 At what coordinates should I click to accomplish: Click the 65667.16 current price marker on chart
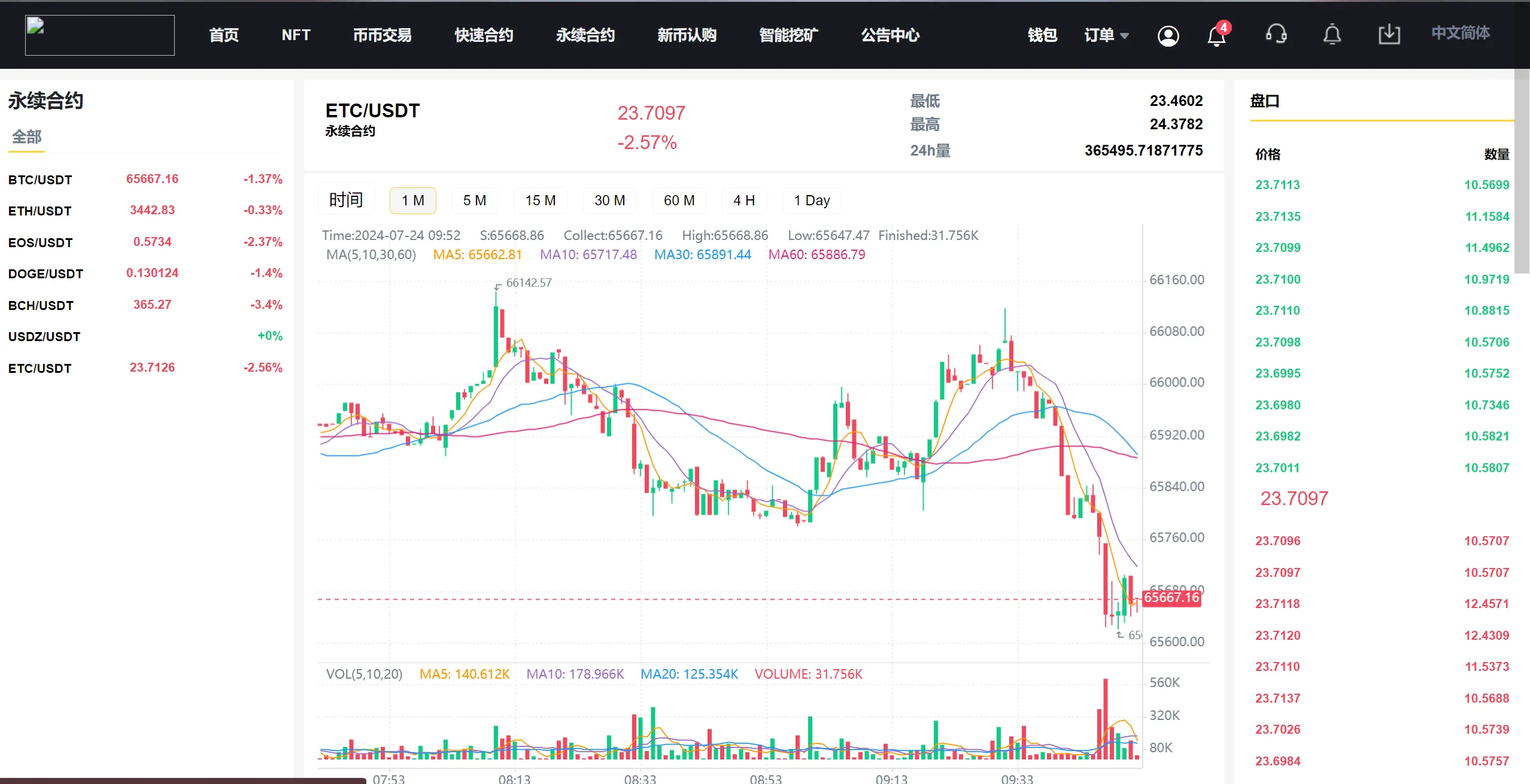pyautogui.click(x=1171, y=598)
